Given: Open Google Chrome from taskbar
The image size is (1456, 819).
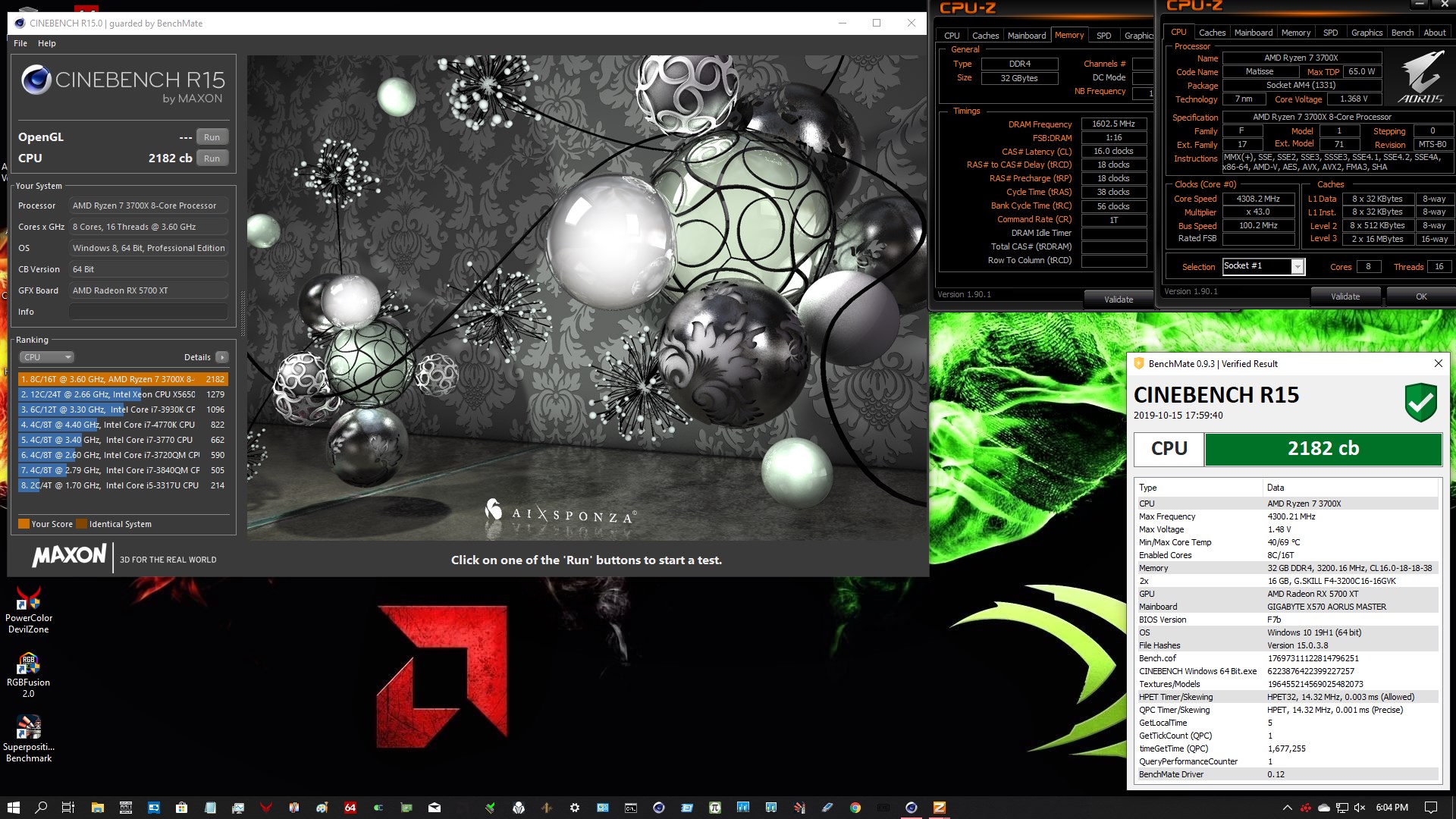Looking at the screenshot, I should (855, 808).
